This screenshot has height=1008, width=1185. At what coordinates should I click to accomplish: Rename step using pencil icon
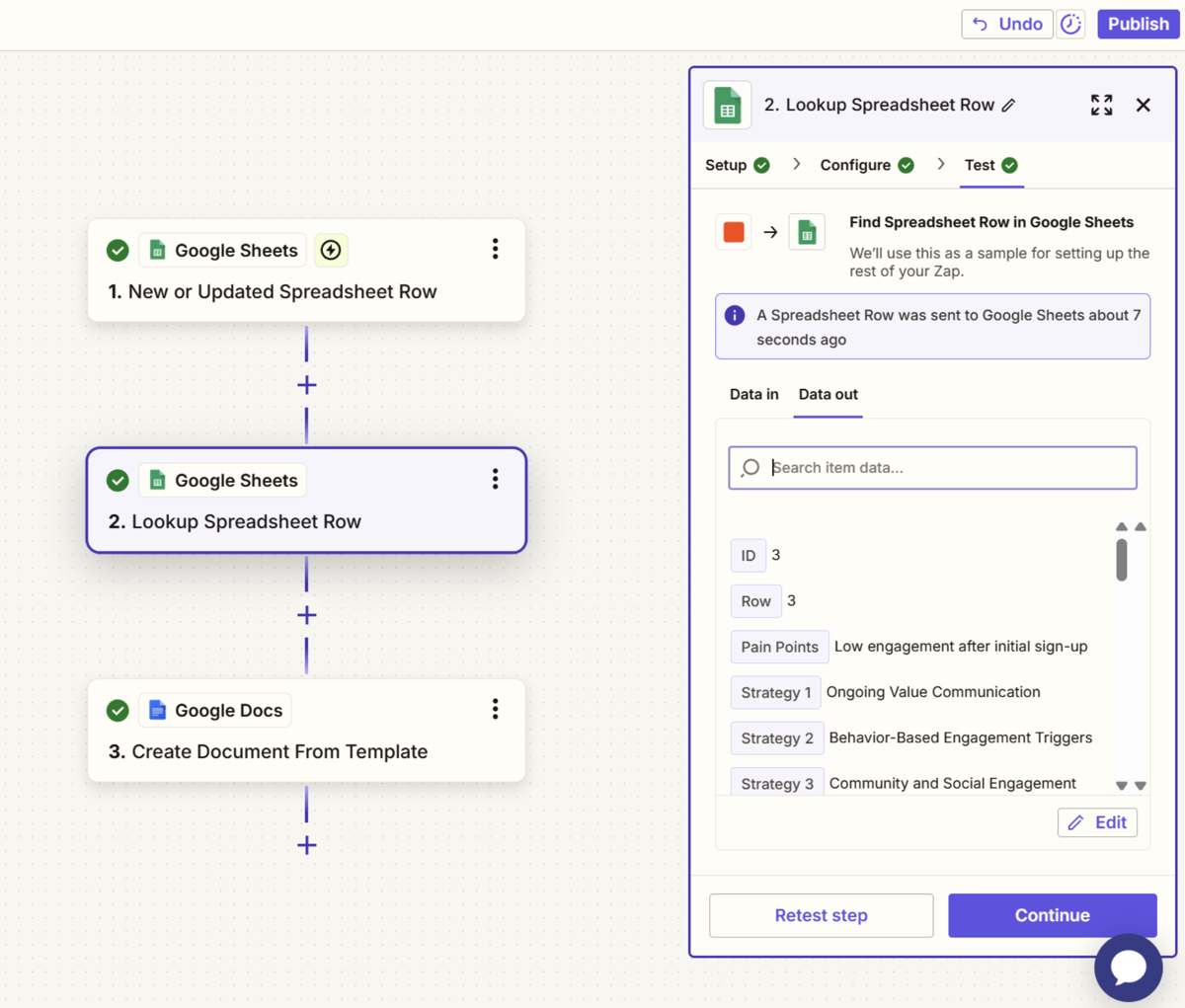(1008, 106)
